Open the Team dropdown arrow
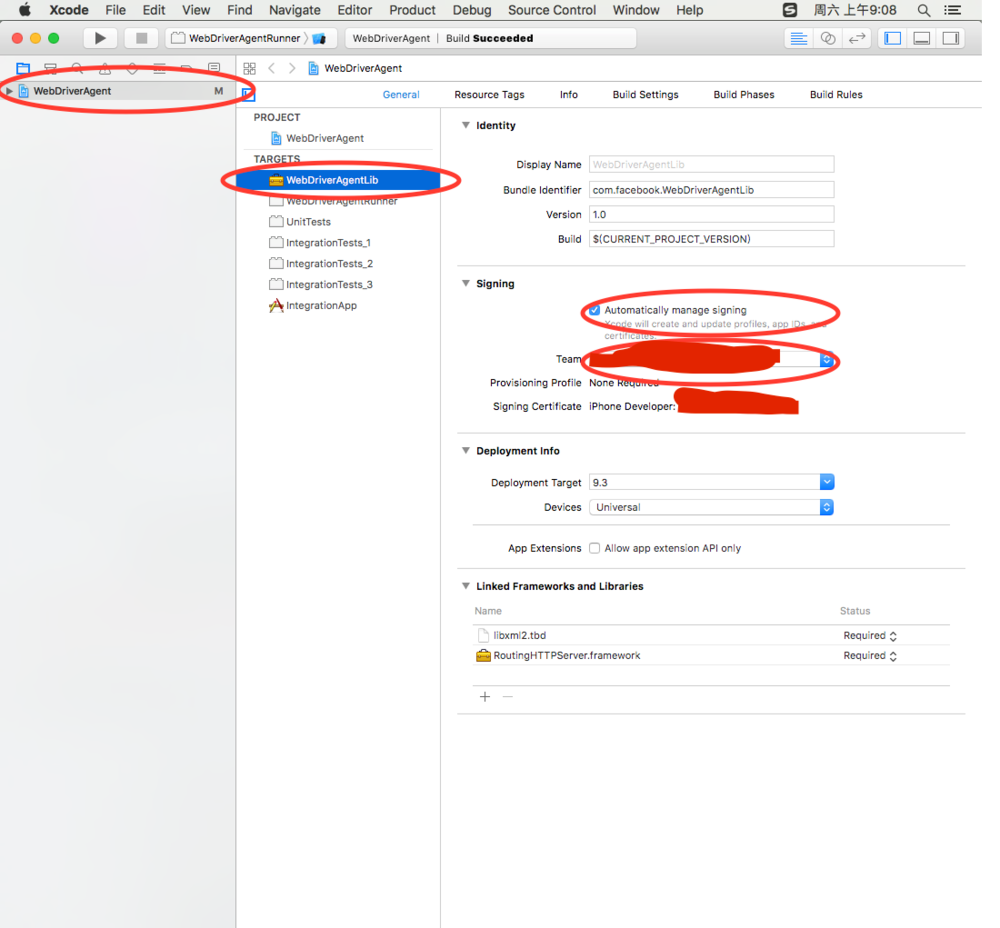1000x928 pixels. click(x=827, y=360)
